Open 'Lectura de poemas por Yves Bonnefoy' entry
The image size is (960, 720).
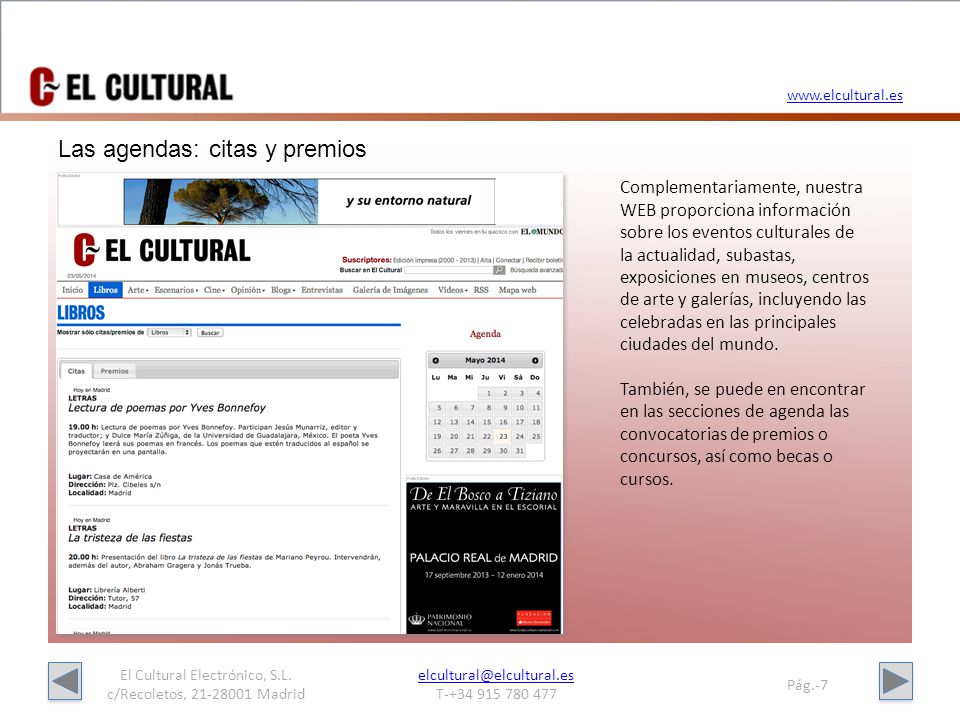pyautogui.click(x=167, y=408)
